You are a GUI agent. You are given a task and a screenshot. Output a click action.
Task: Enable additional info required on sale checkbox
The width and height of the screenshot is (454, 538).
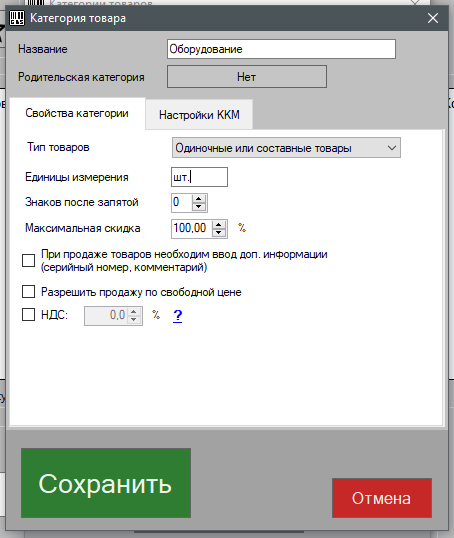(28, 260)
